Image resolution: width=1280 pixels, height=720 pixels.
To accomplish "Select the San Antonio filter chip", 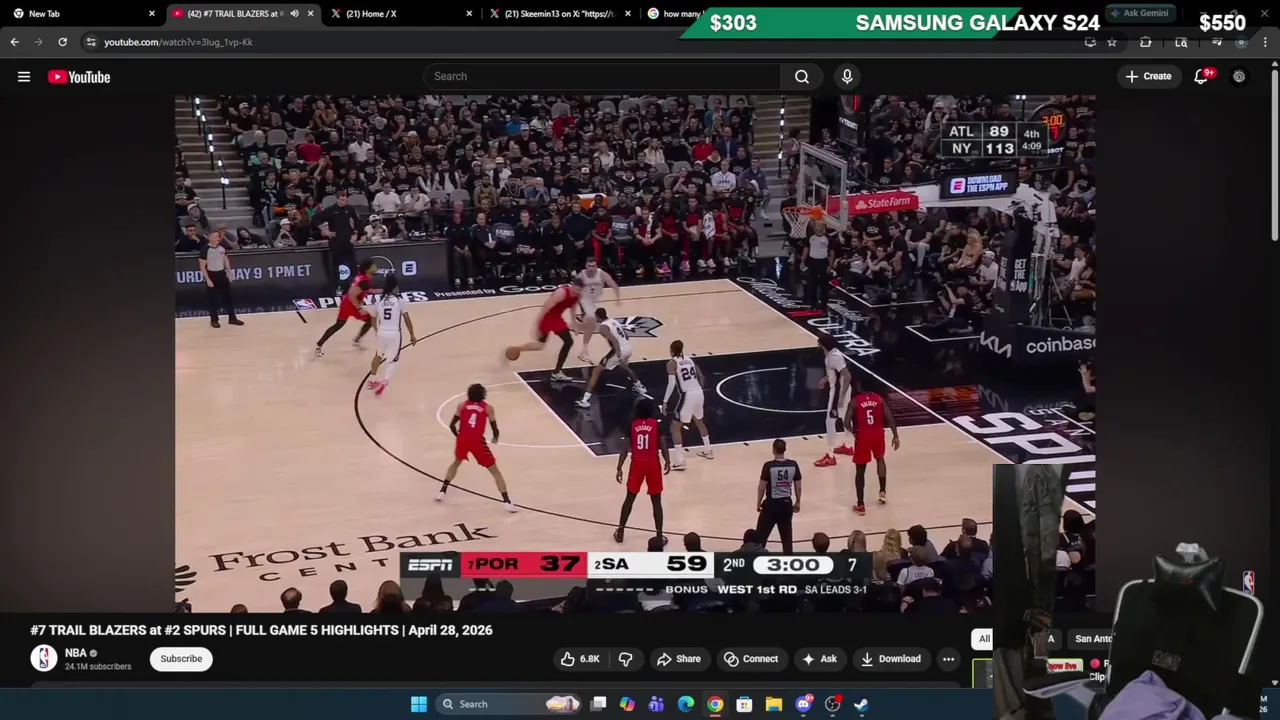I will click(1092, 639).
